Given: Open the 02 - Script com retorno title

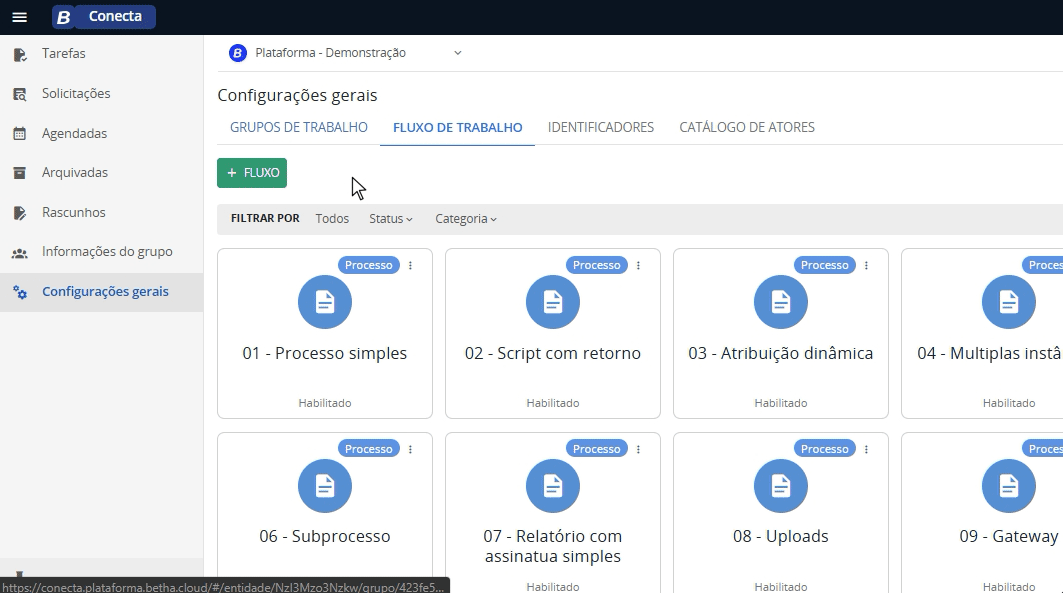Looking at the screenshot, I should [553, 354].
